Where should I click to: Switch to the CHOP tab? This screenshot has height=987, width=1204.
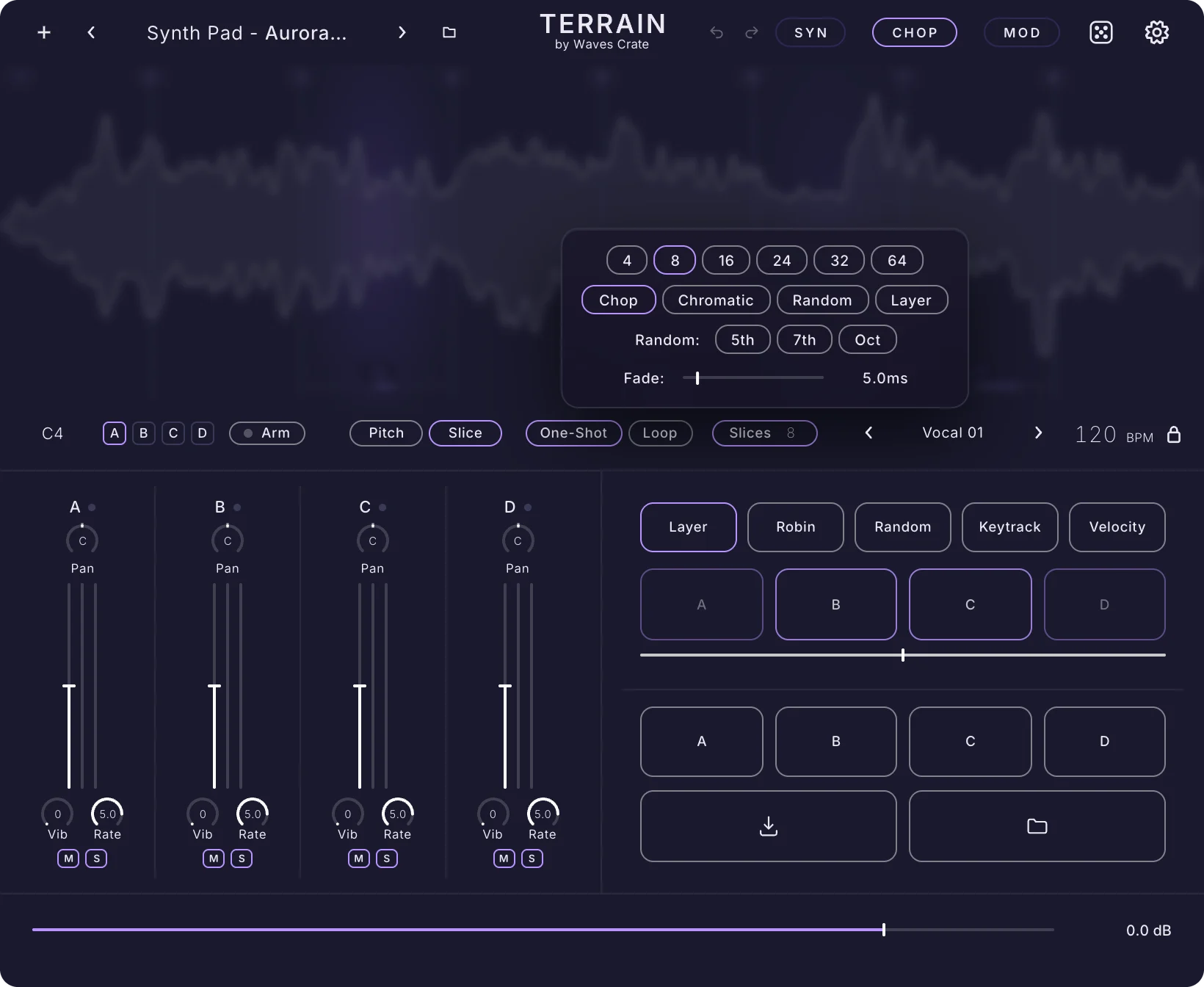915,32
